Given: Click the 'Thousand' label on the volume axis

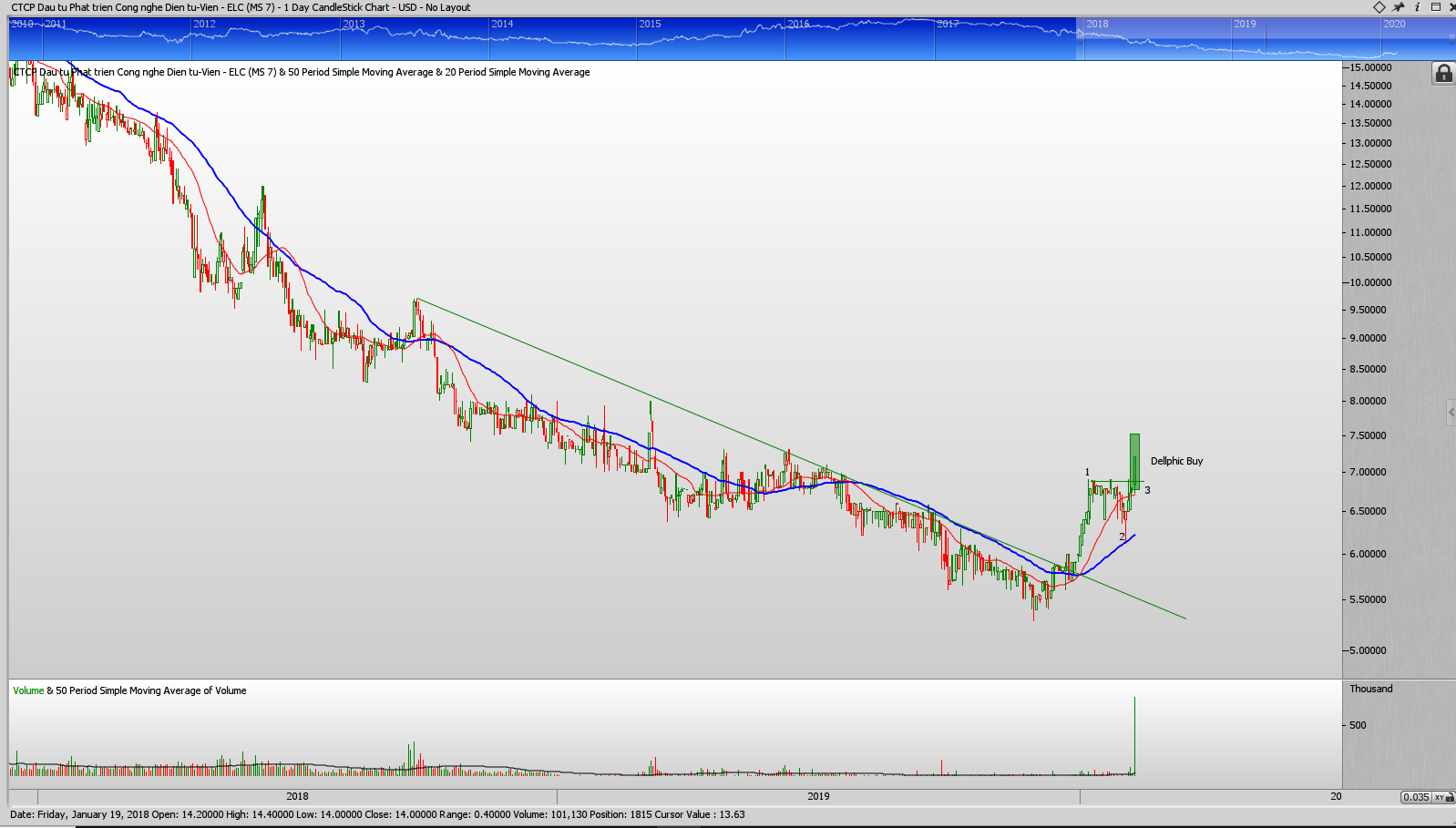Looking at the screenshot, I should tap(1370, 689).
